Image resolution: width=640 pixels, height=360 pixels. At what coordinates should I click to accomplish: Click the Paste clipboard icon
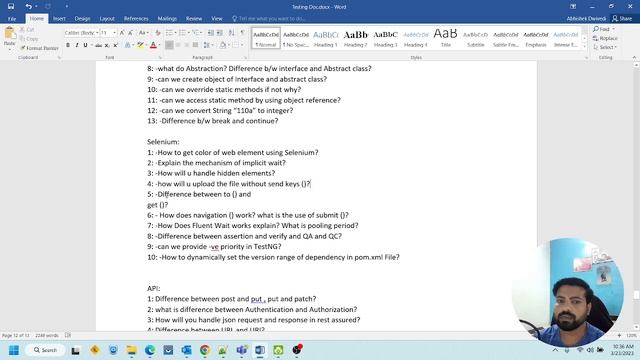coord(9,33)
